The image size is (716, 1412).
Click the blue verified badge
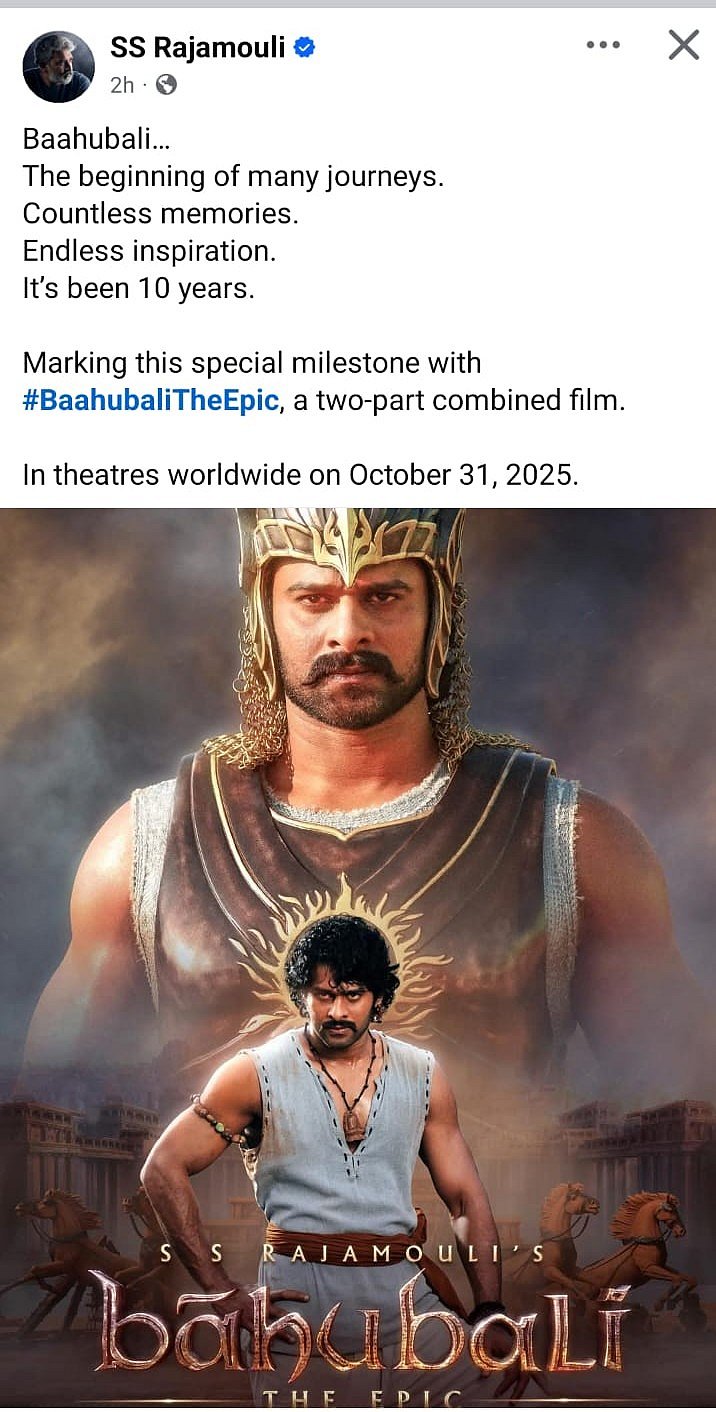point(305,47)
